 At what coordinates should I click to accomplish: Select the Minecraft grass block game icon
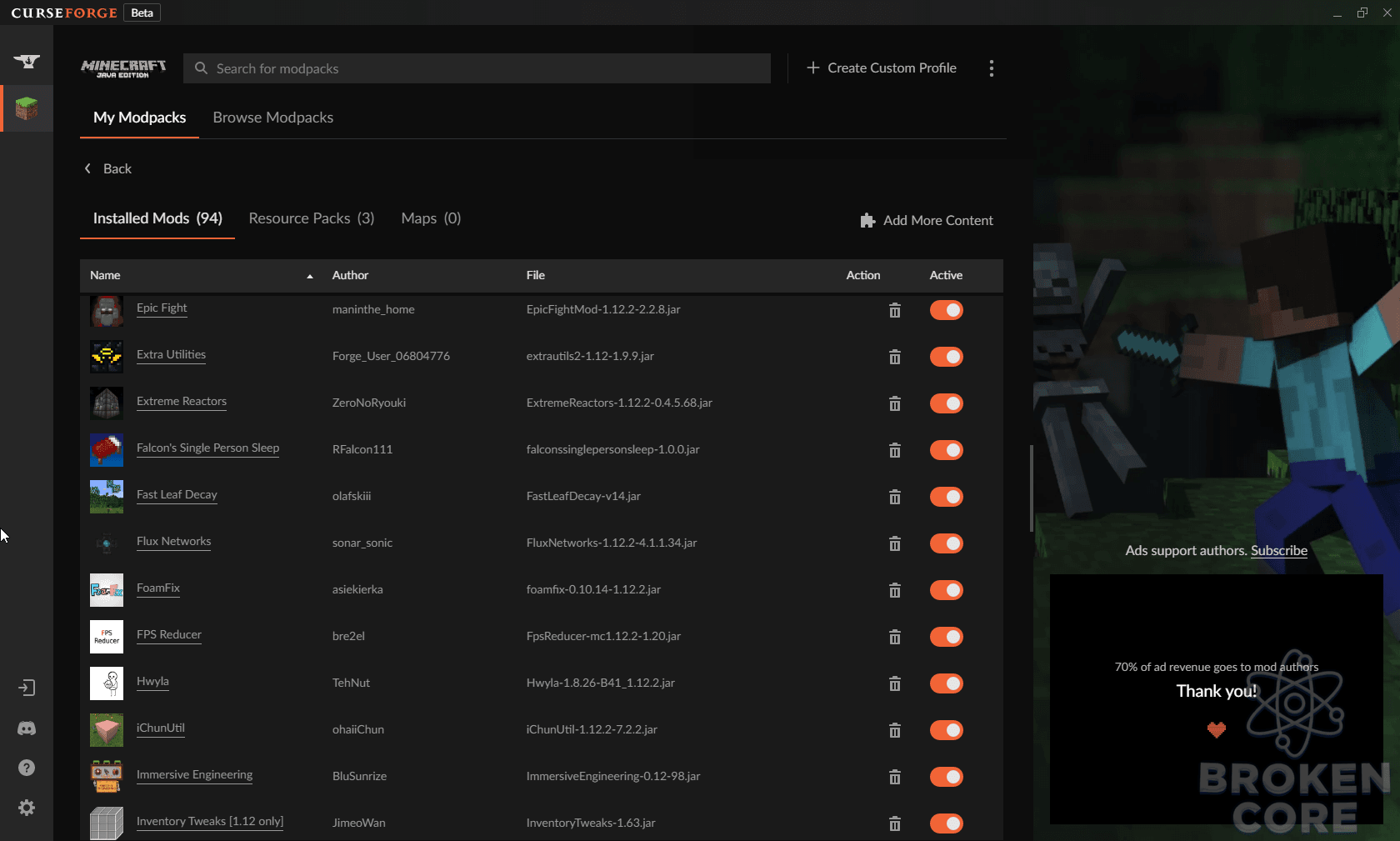tap(27, 108)
